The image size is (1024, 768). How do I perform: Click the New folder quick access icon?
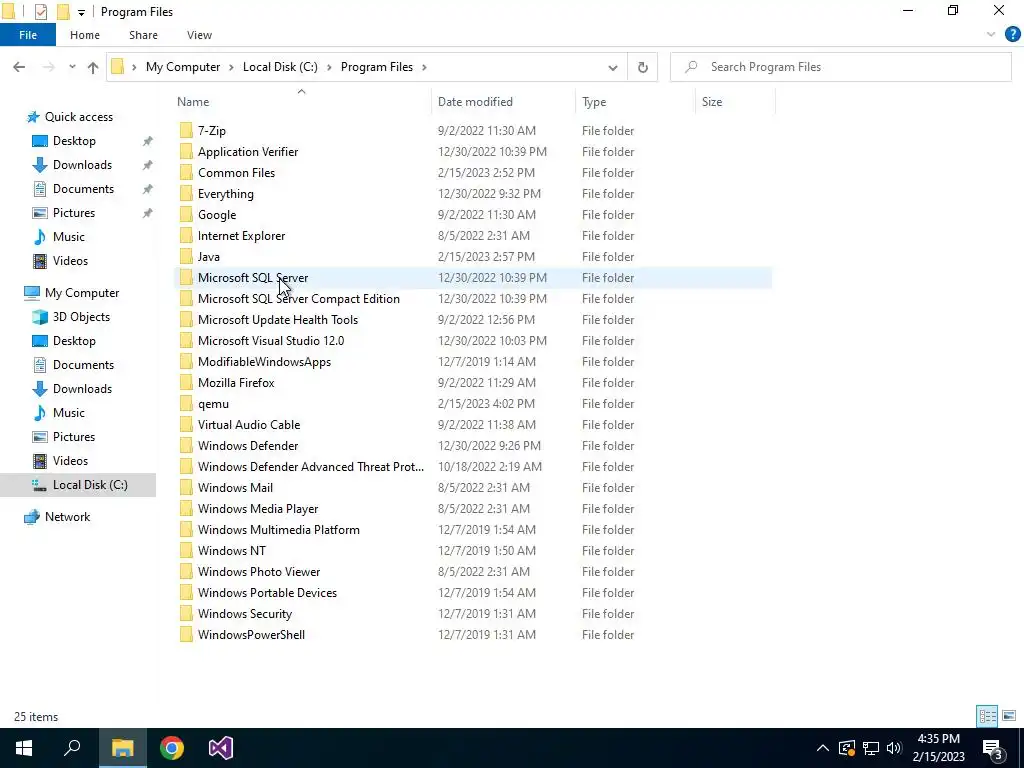point(63,12)
